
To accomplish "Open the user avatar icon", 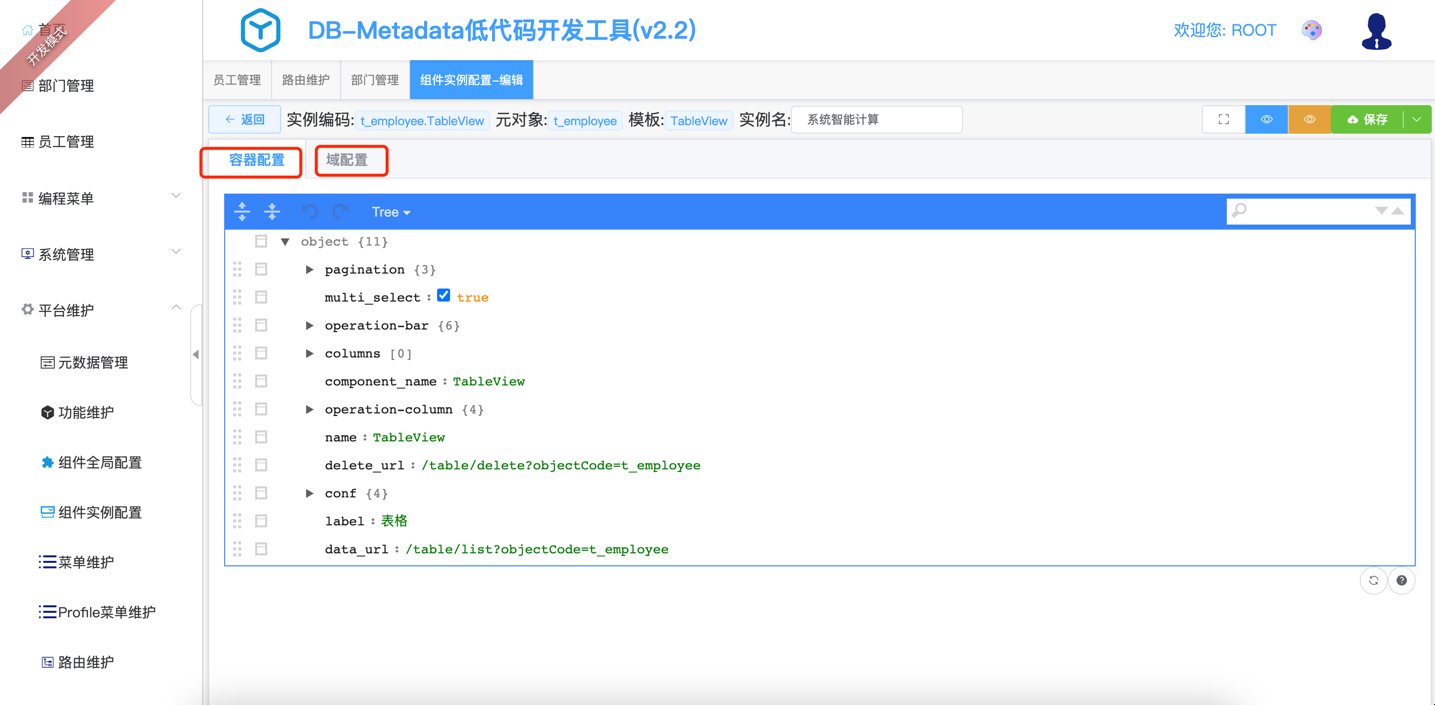I will (x=1376, y=32).
